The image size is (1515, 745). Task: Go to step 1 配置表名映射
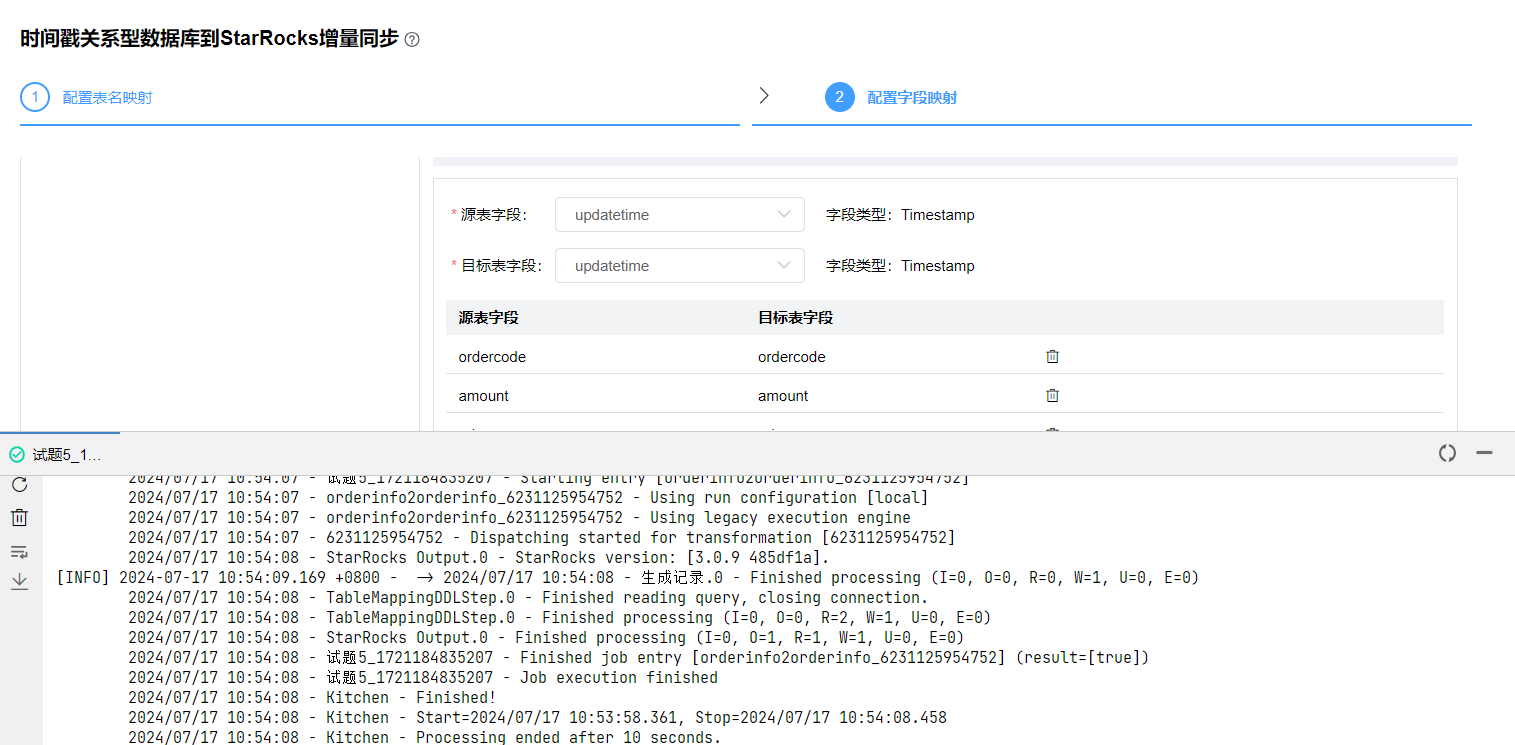(x=107, y=98)
